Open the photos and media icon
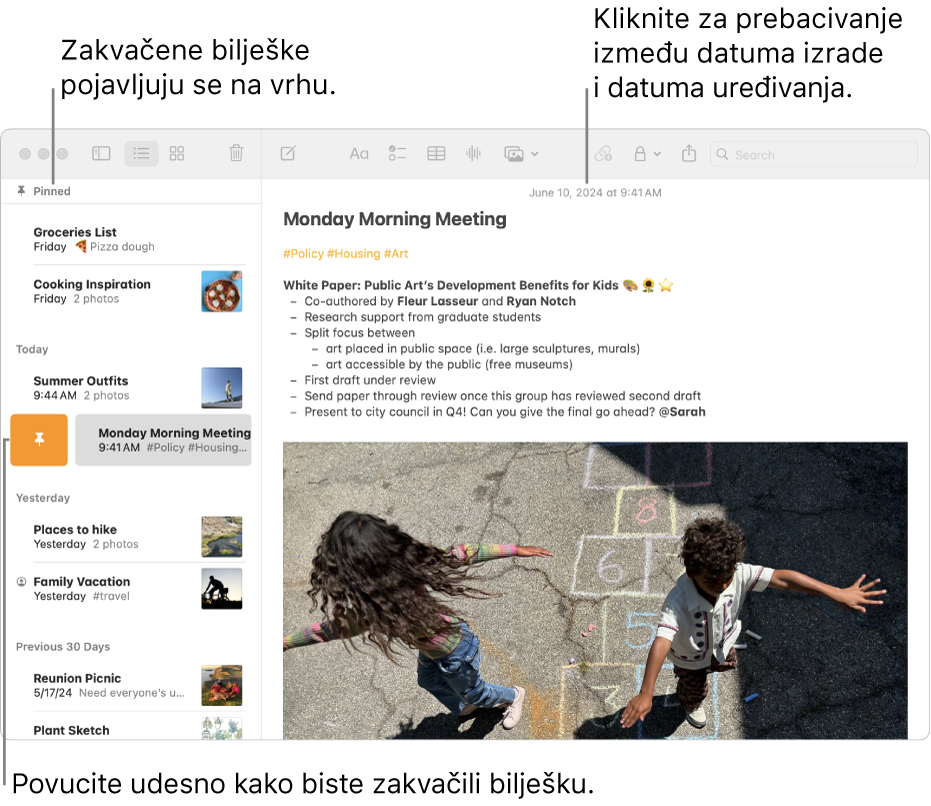This screenshot has width=931, height=806. pyautogui.click(x=514, y=154)
